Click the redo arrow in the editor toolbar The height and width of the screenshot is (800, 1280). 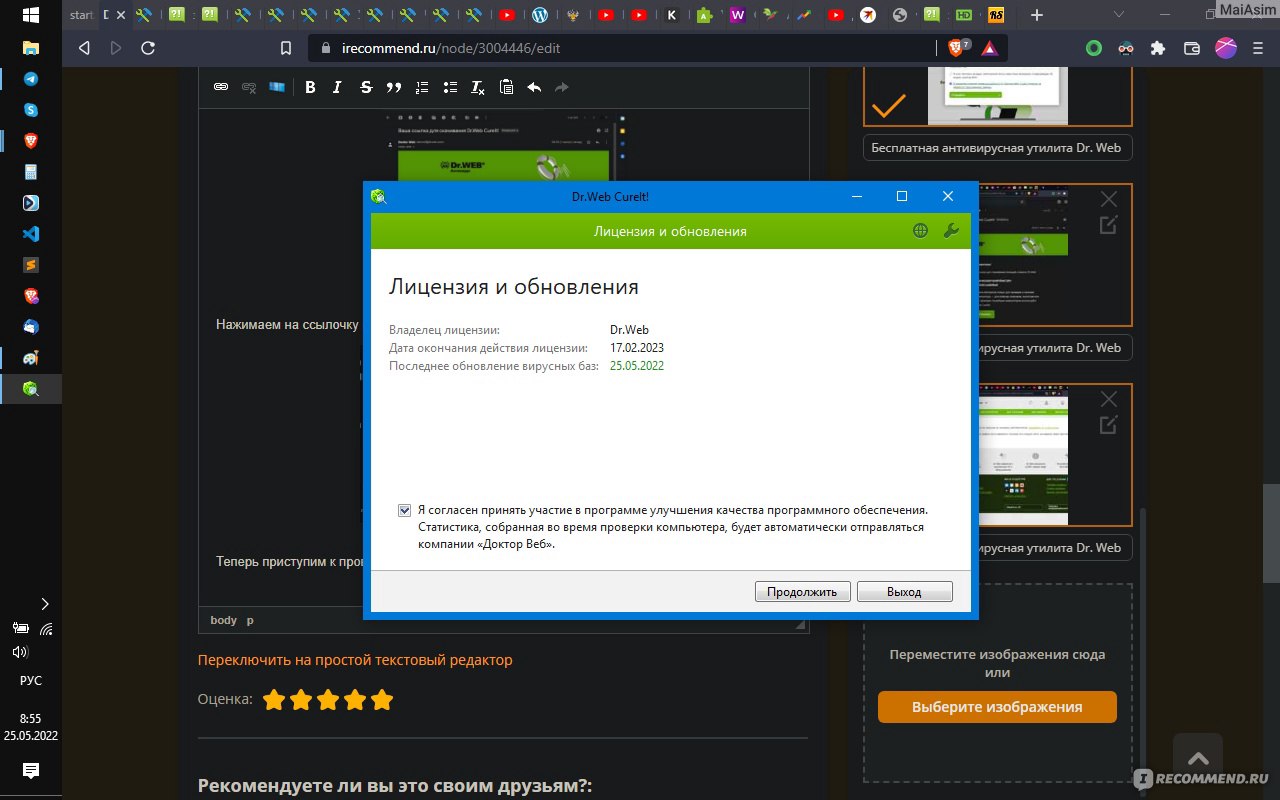click(562, 88)
